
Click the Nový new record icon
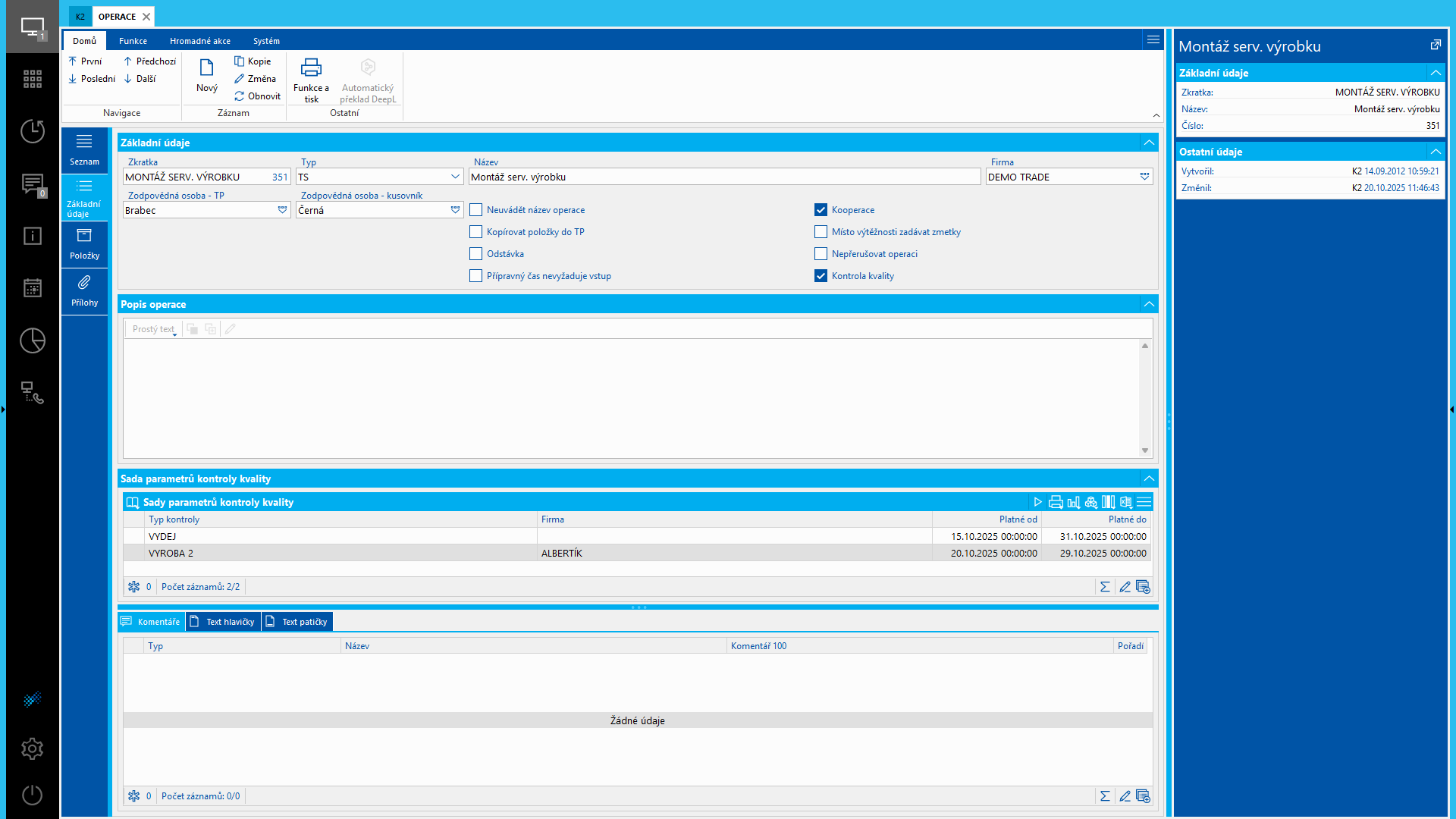206,68
